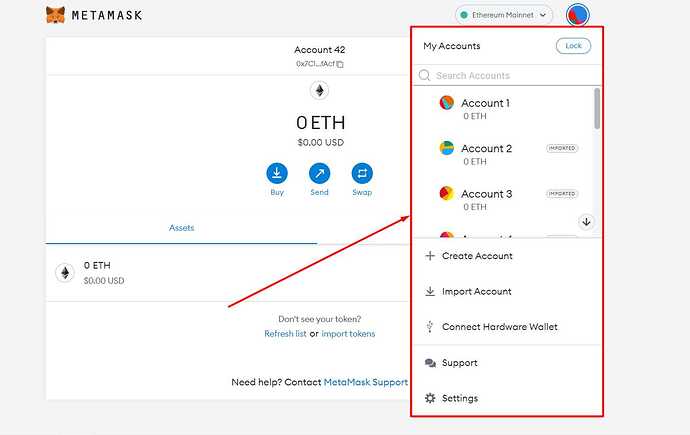The image size is (690, 435).
Task: Click the Buy download-arrow button
Action: click(x=277, y=173)
